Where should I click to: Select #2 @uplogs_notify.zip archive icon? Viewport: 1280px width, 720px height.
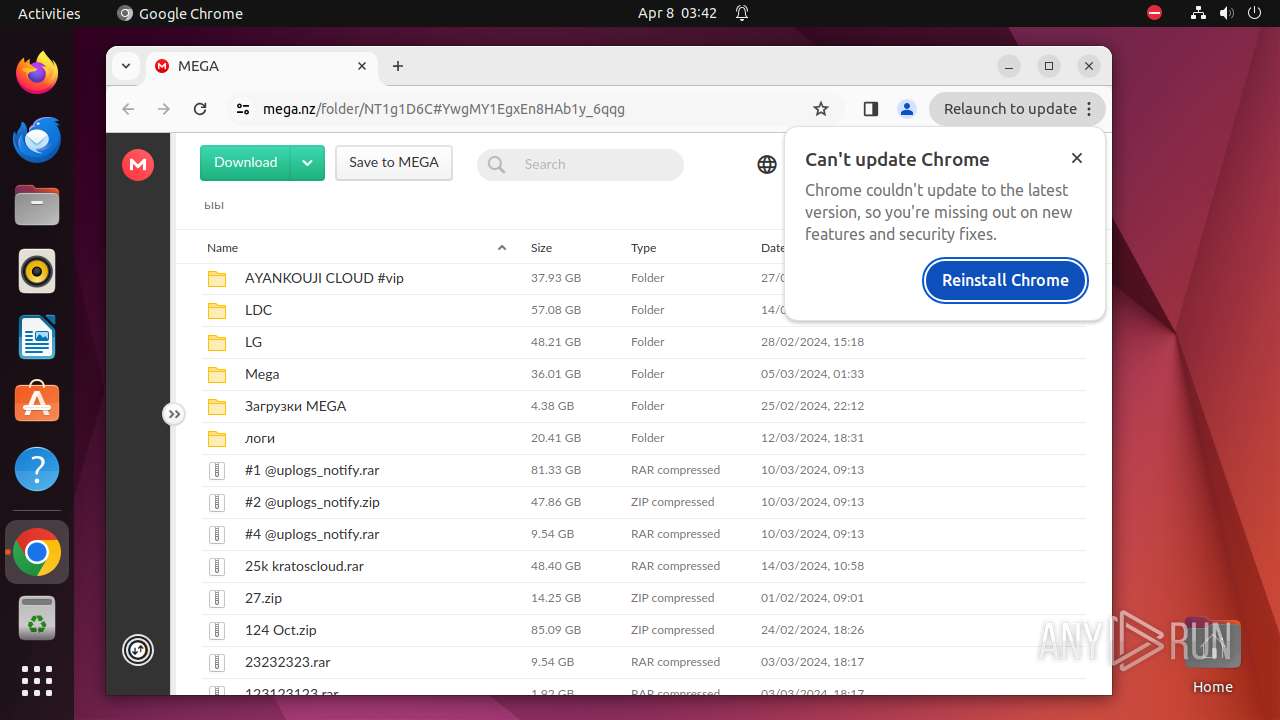(x=217, y=502)
